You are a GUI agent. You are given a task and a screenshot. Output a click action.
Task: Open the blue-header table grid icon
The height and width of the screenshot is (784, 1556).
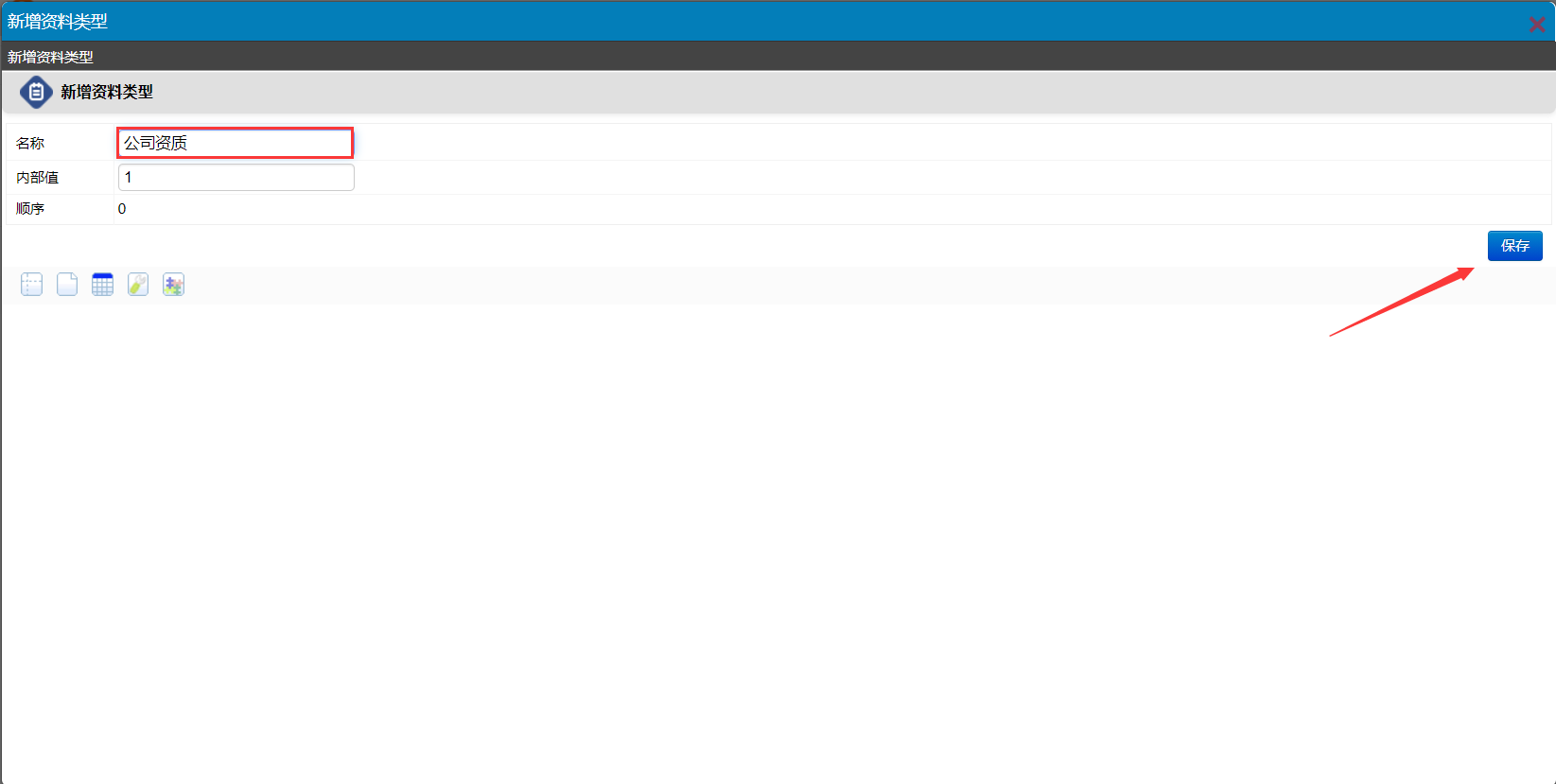[x=102, y=285]
